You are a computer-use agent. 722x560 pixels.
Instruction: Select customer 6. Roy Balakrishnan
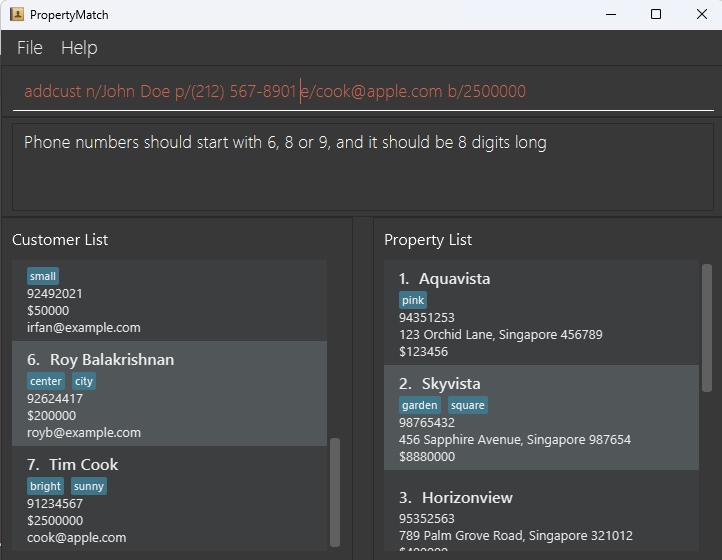click(x=169, y=394)
